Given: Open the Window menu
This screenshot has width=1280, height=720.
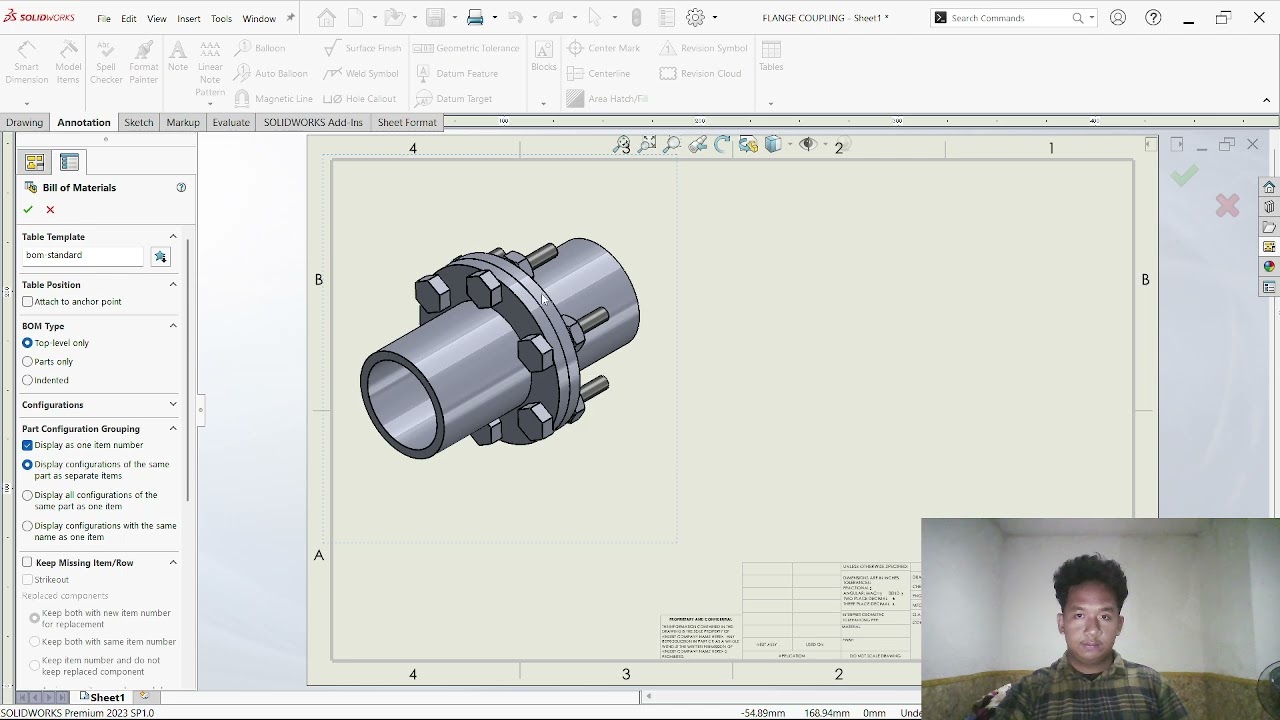Looking at the screenshot, I should click(259, 18).
